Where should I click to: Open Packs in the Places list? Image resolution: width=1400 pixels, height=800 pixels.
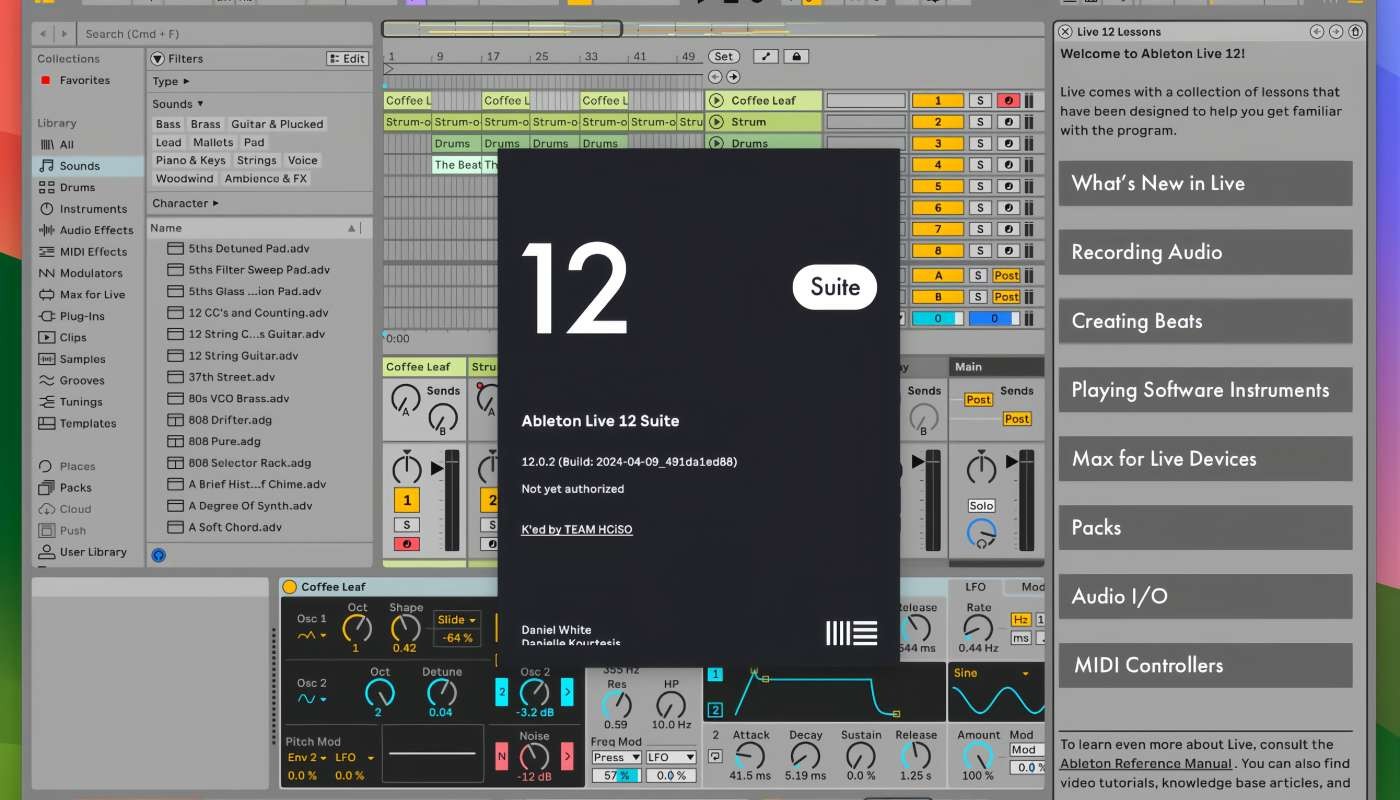coord(75,488)
